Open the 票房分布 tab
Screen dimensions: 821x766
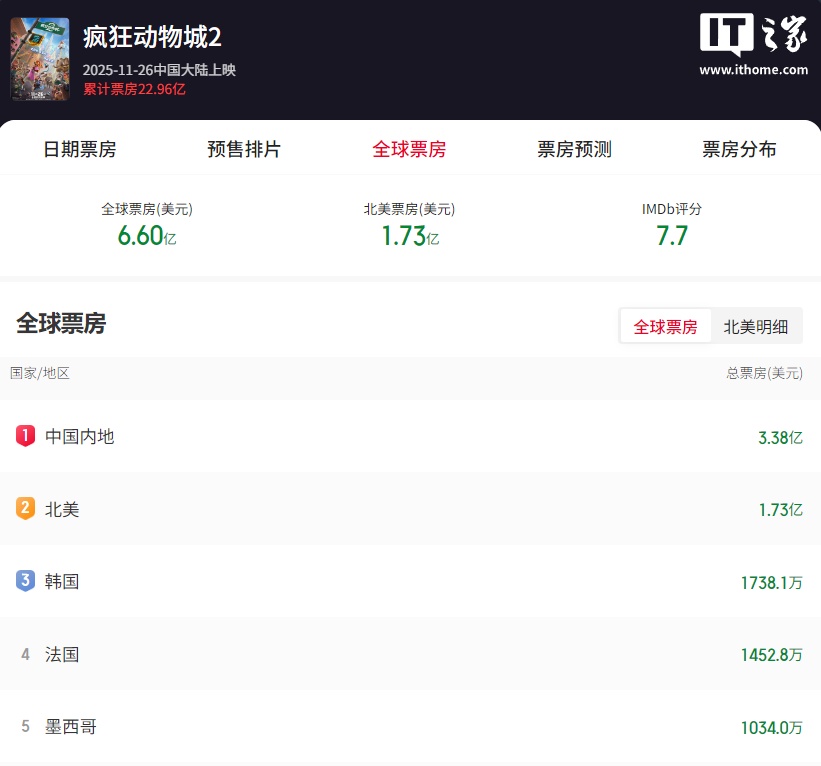739,150
